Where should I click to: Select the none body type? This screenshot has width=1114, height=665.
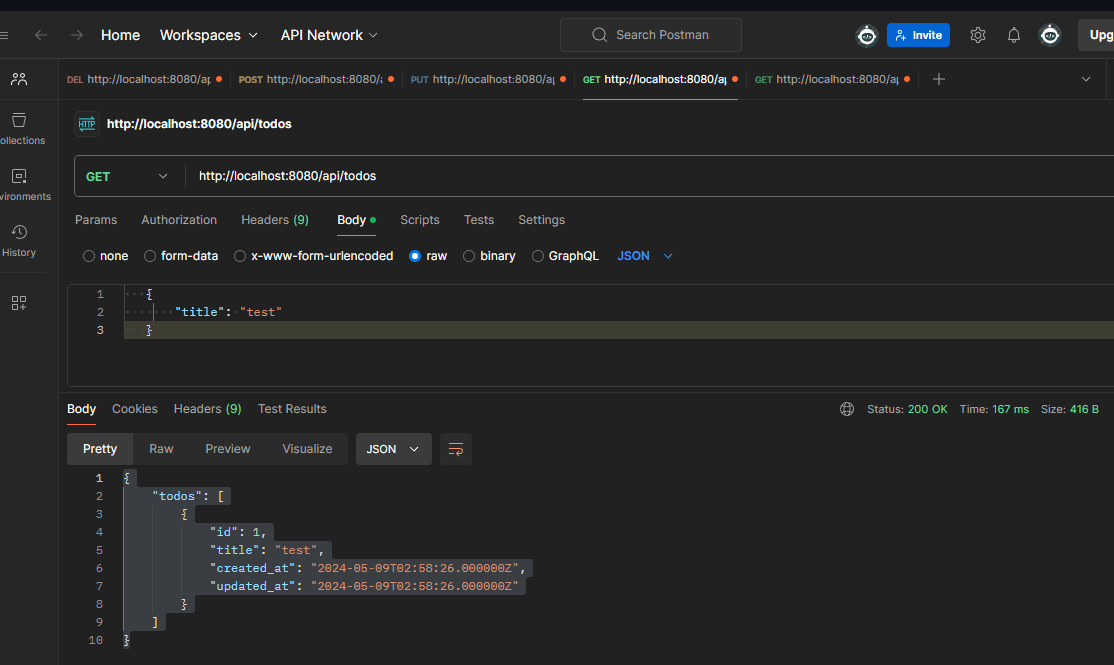pos(105,256)
